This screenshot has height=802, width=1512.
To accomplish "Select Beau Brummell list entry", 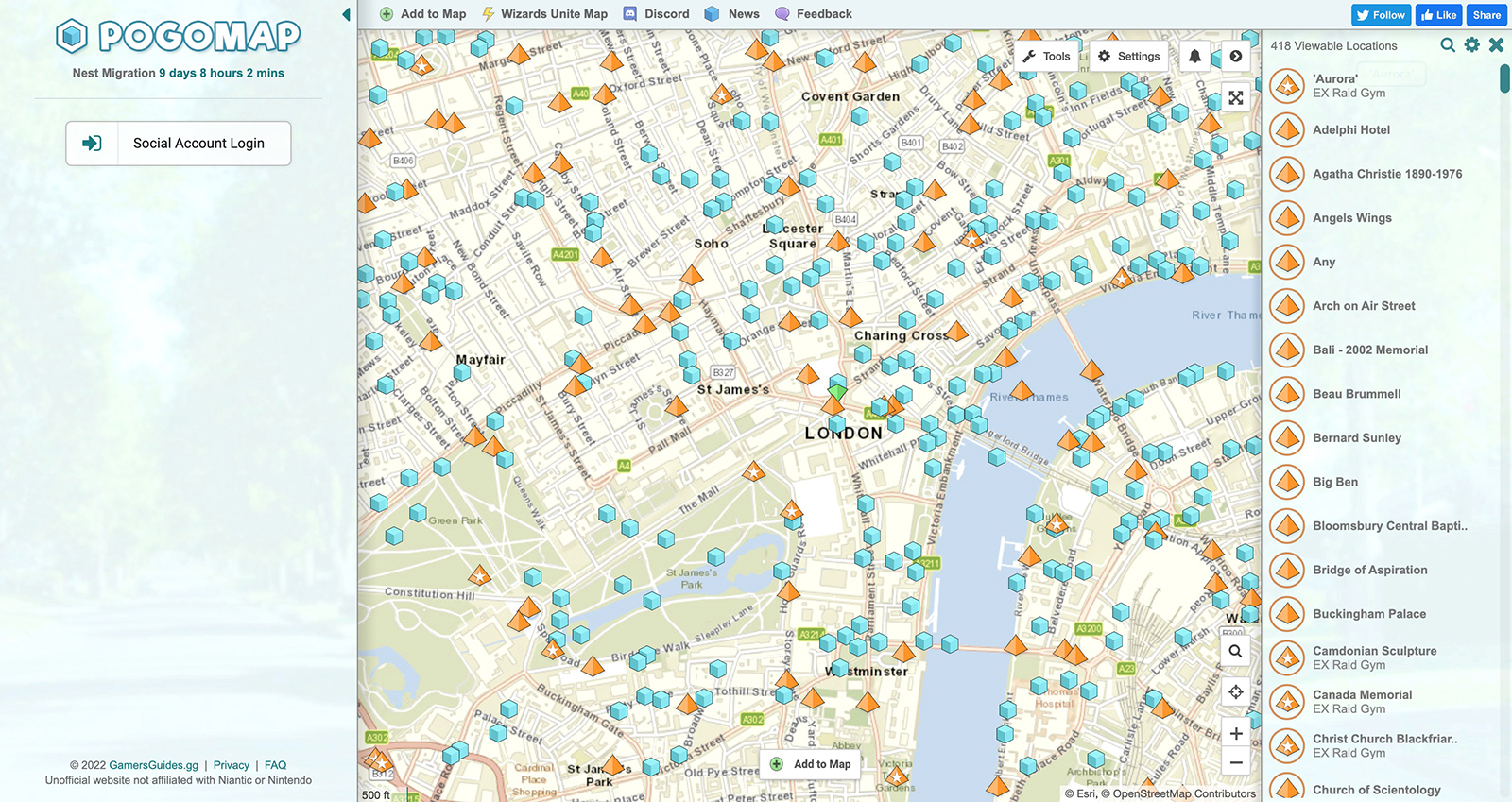I will coord(1382,394).
